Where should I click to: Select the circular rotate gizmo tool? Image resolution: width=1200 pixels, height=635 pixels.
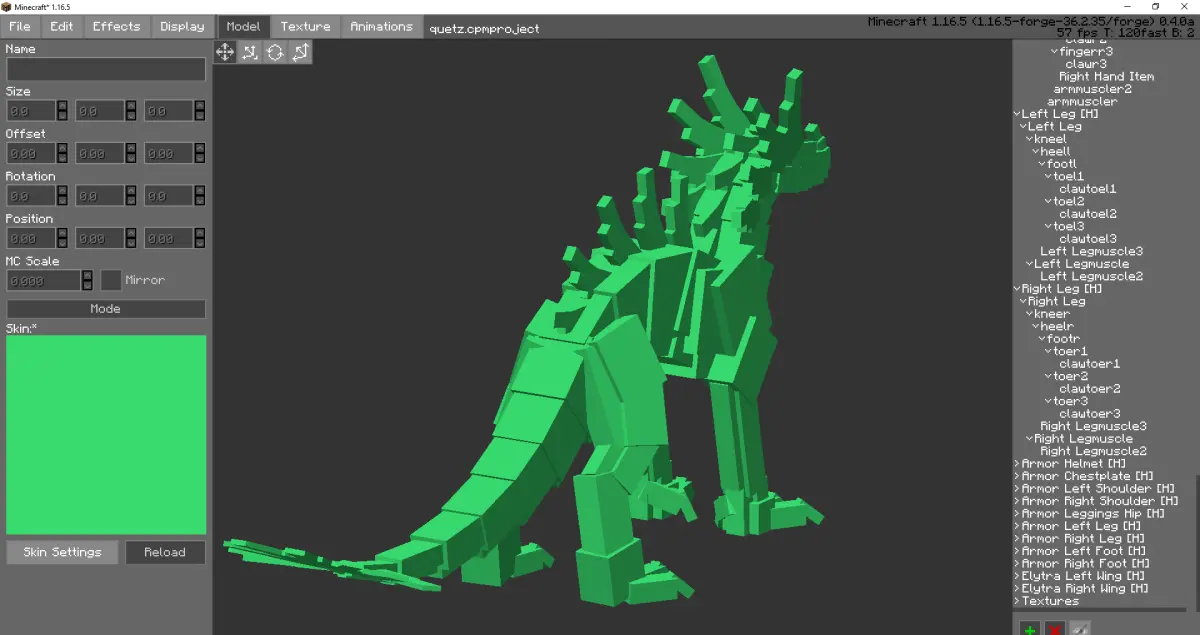(275, 52)
